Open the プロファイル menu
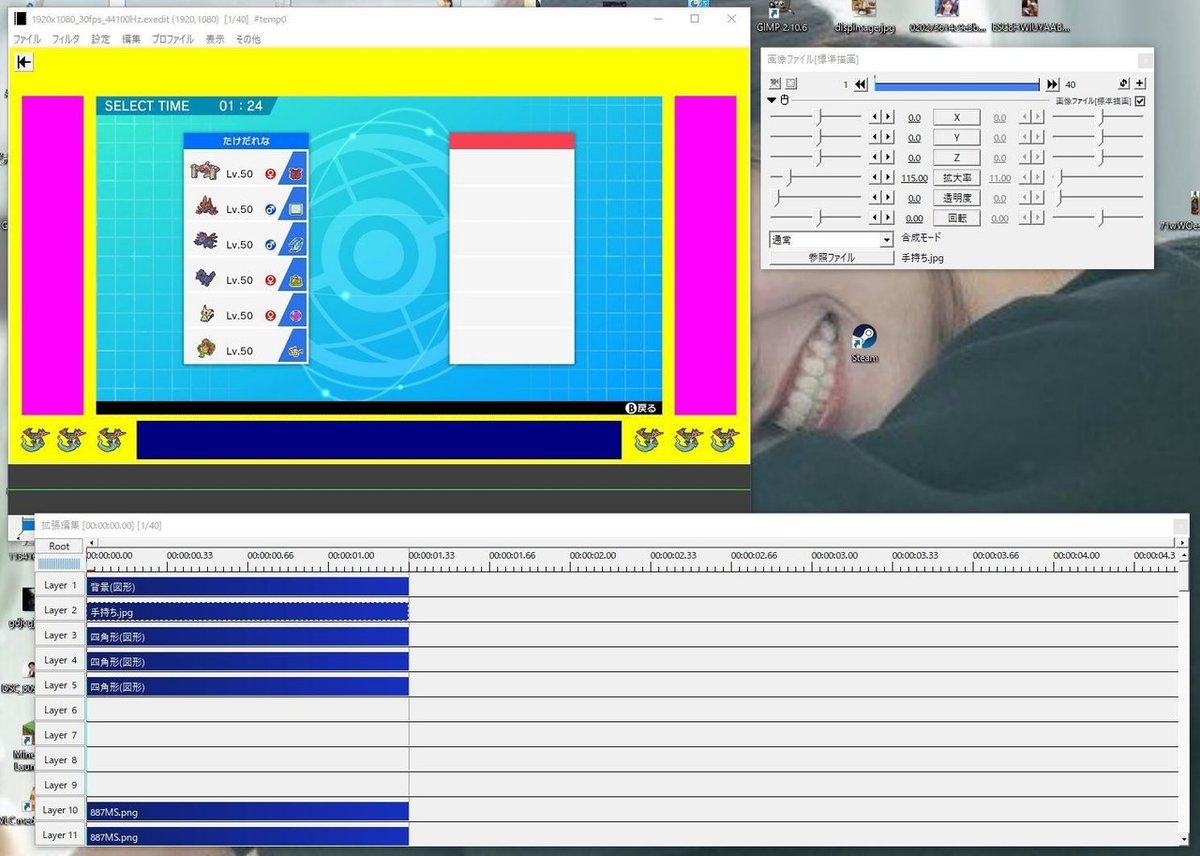 click(173, 39)
